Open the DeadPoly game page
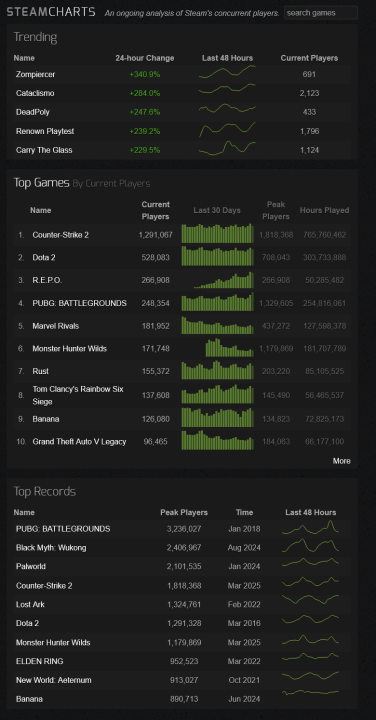The width and height of the screenshot is (376, 720). click(33, 112)
